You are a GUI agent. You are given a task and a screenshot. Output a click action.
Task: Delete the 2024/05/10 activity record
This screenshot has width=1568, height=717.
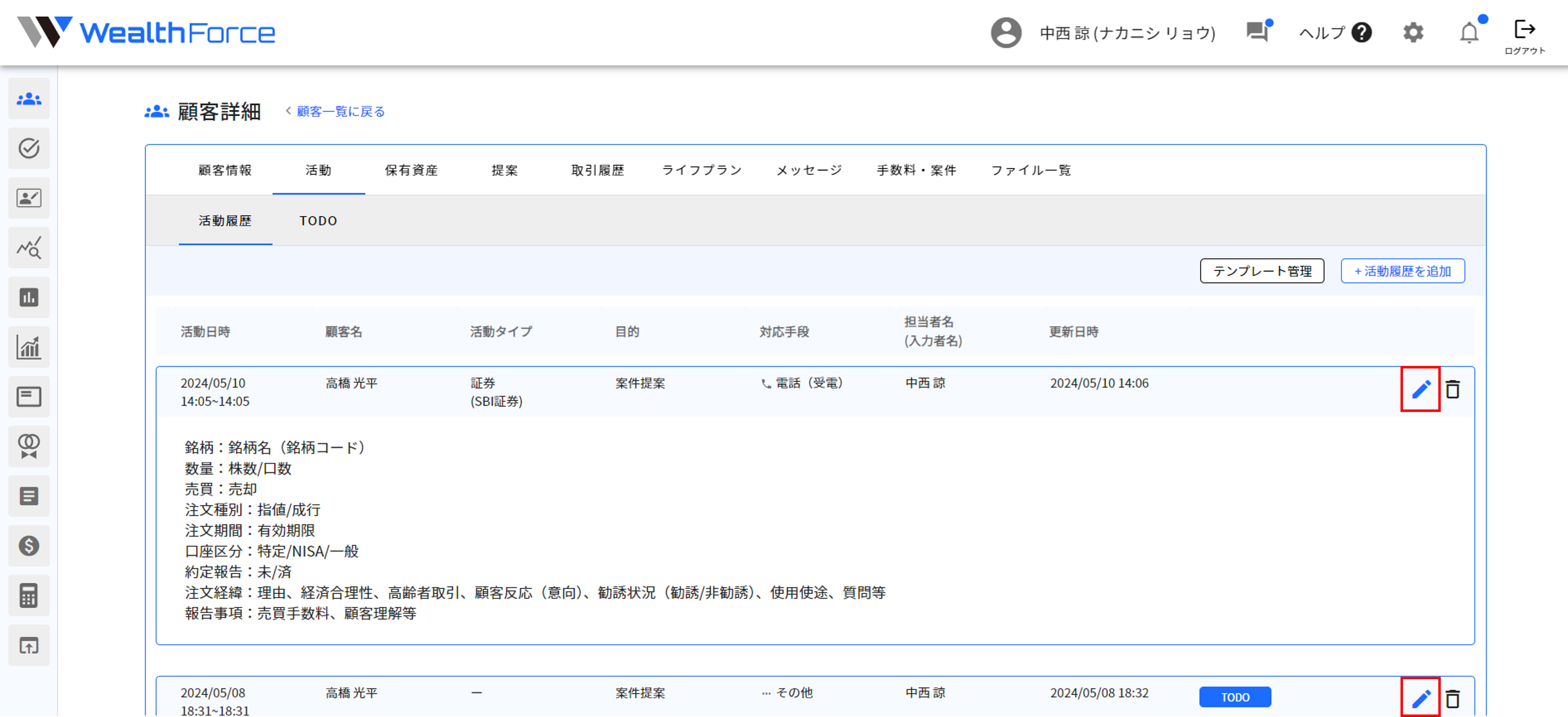tap(1452, 389)
